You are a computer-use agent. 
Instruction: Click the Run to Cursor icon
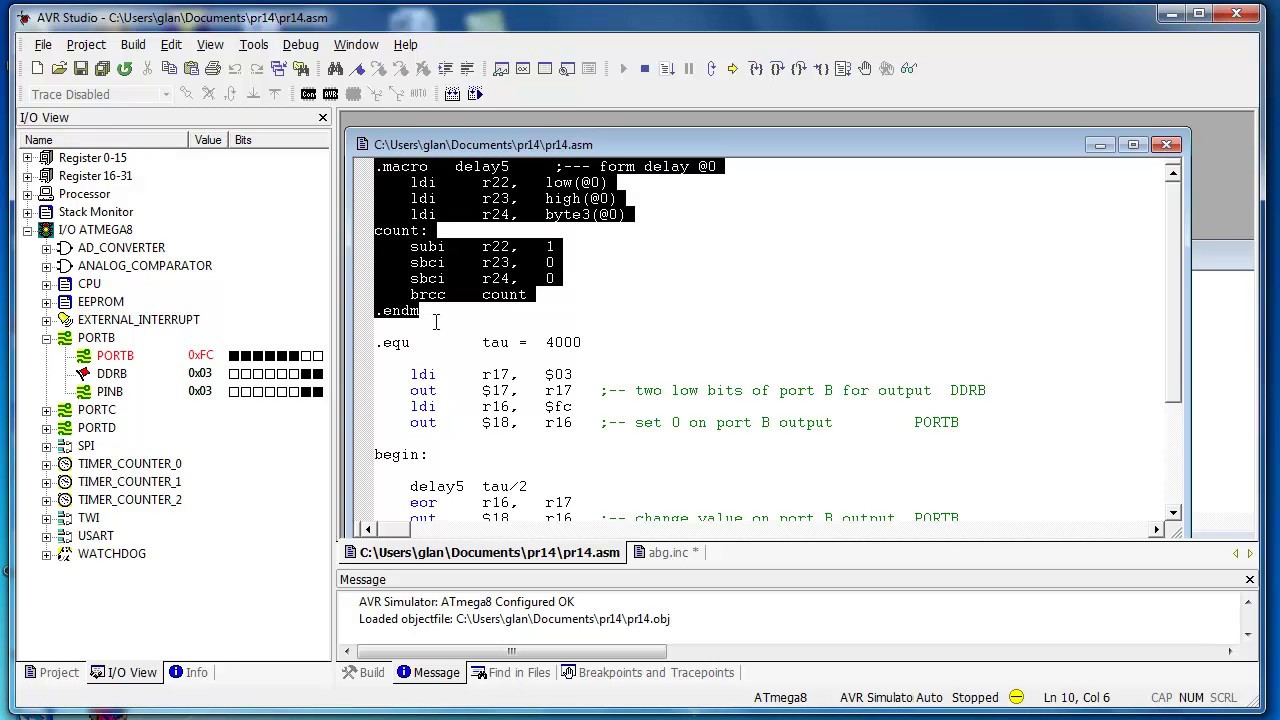coord(821,68)
